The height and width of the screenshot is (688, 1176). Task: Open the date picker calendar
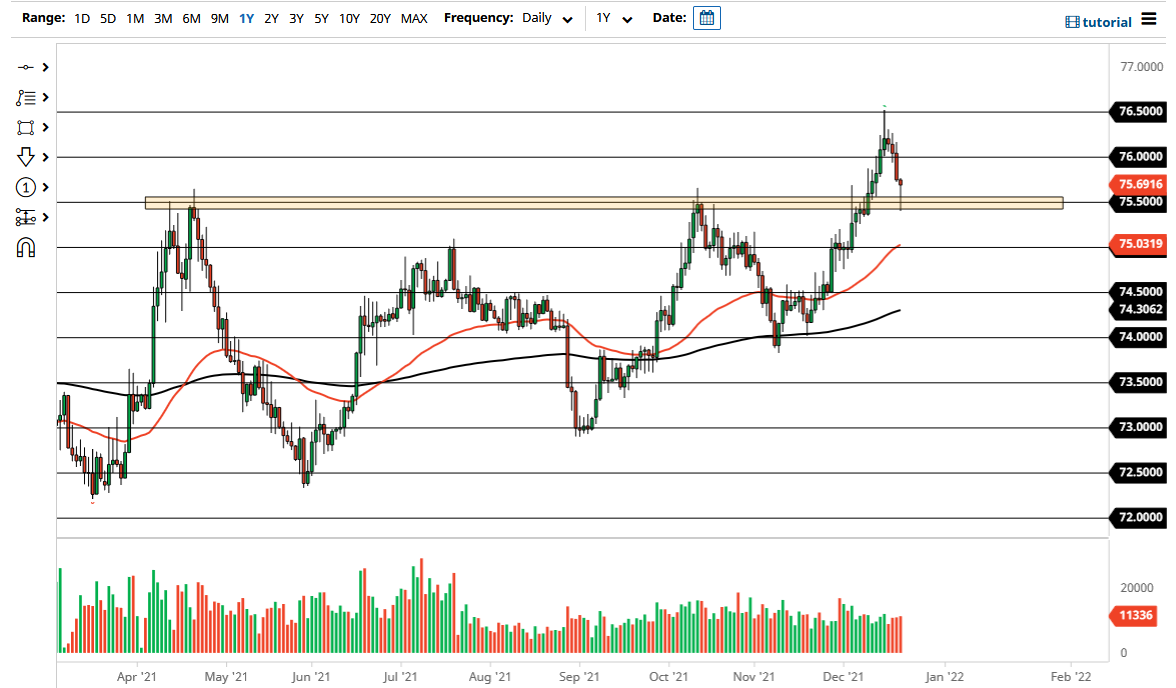click(707, 17)
